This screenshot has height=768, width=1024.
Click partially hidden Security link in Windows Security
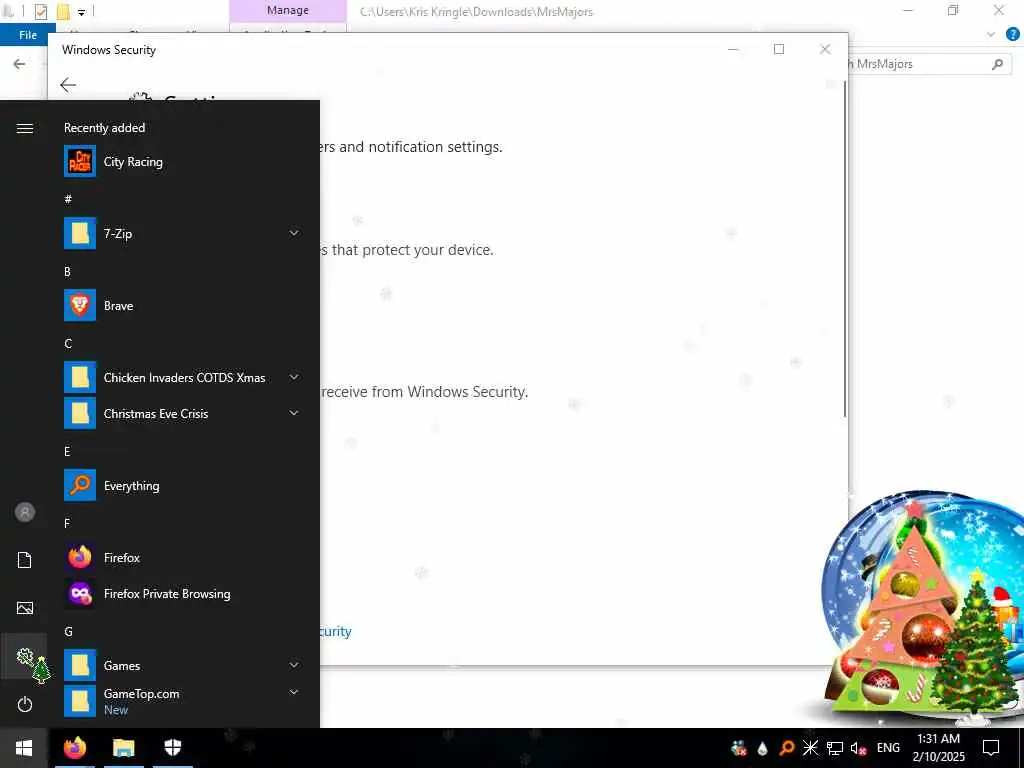click(336, 632)
